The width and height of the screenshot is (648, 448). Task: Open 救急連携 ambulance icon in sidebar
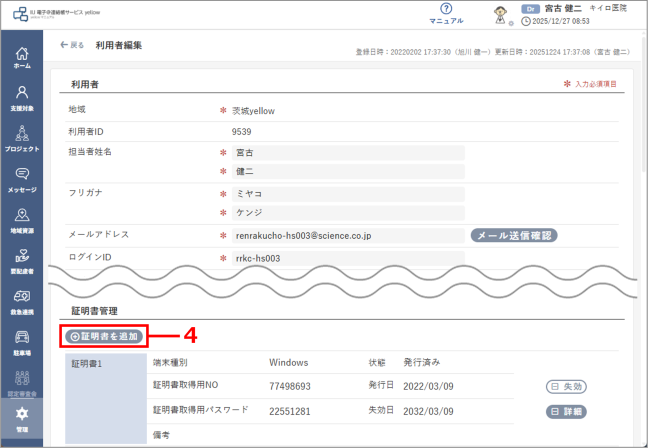pos(21,302)
